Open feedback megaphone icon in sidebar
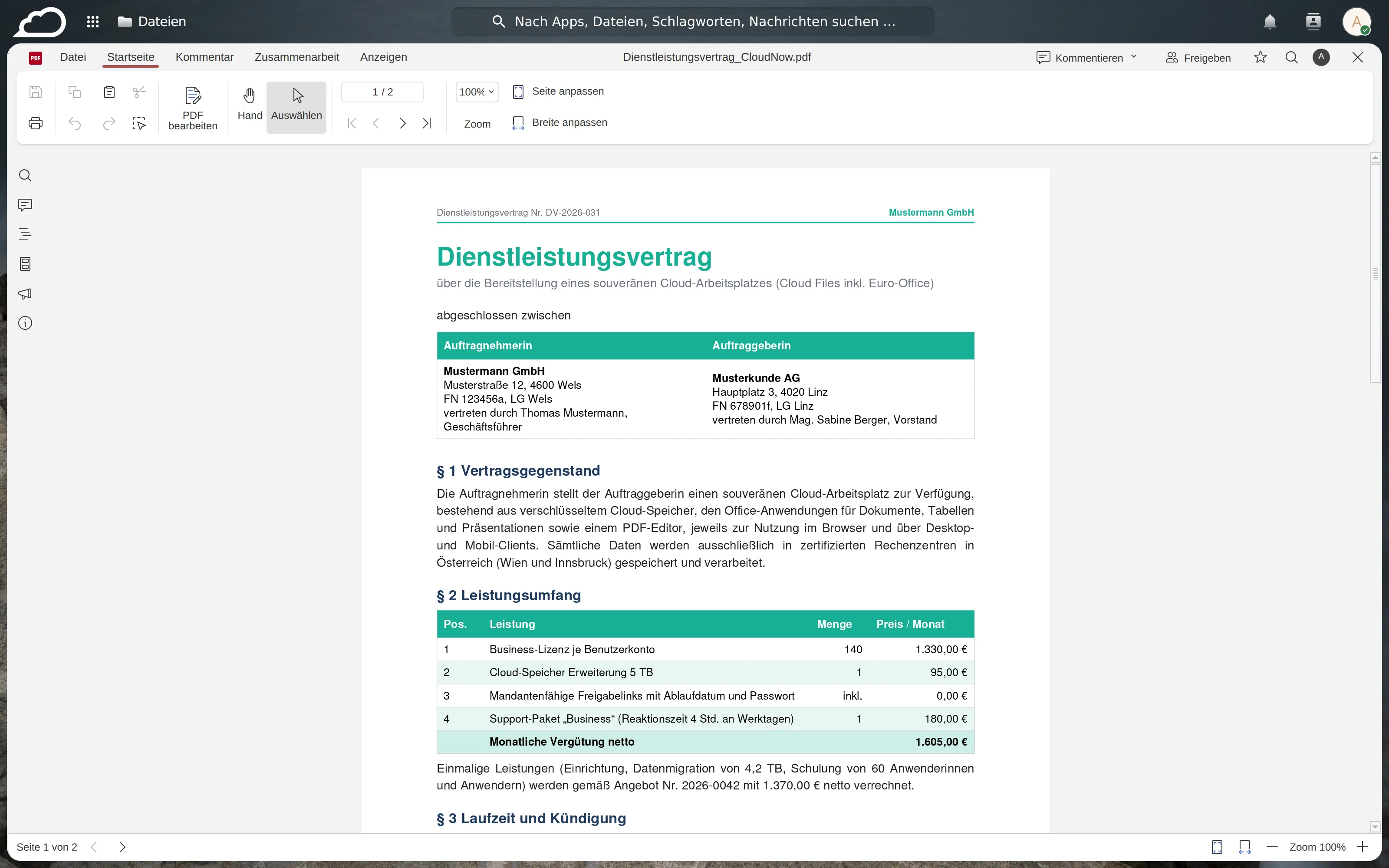1389x868 pixels. coord(25,293)
